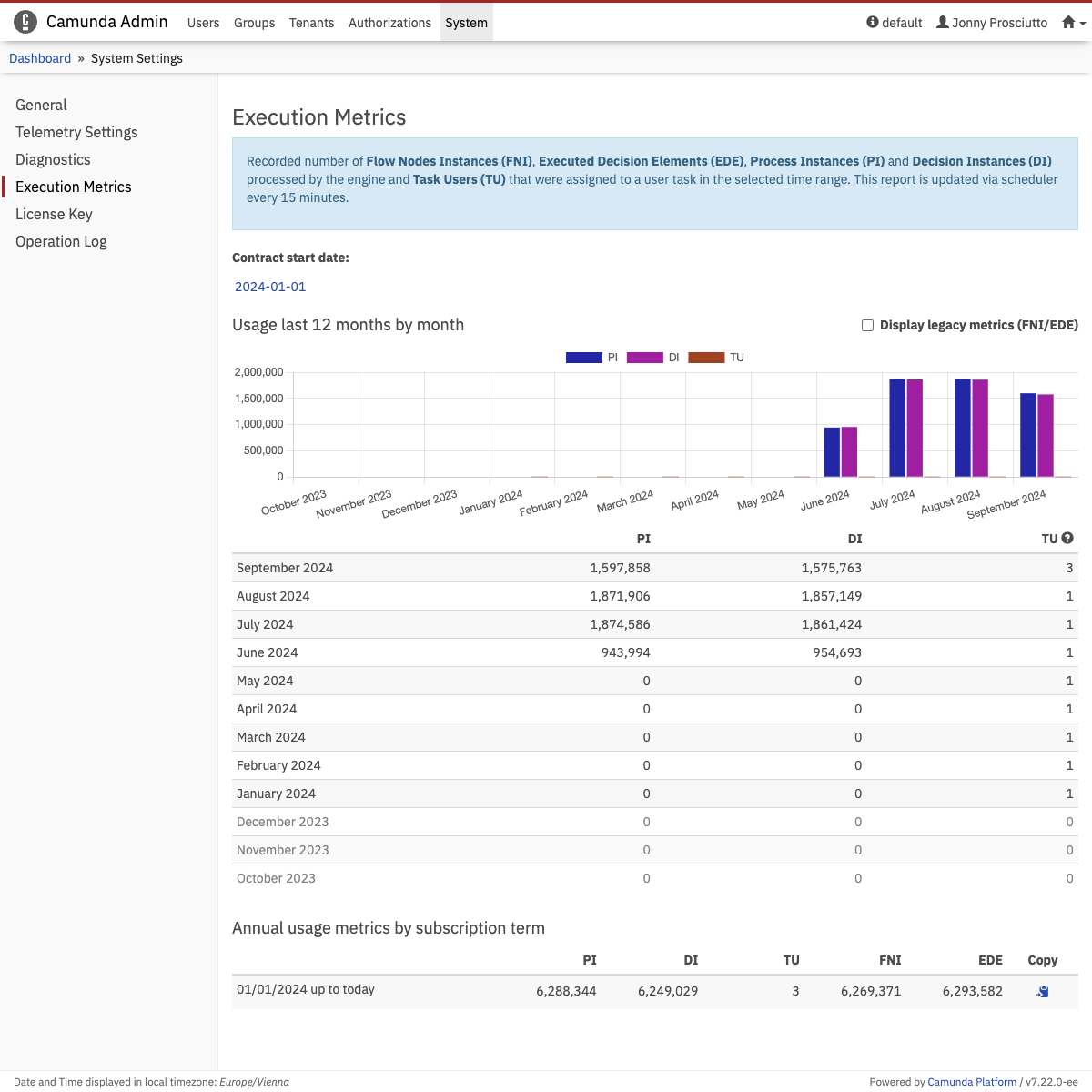Open the Authorizations page
The image size is (1092, 1092).
coord(389,23)
